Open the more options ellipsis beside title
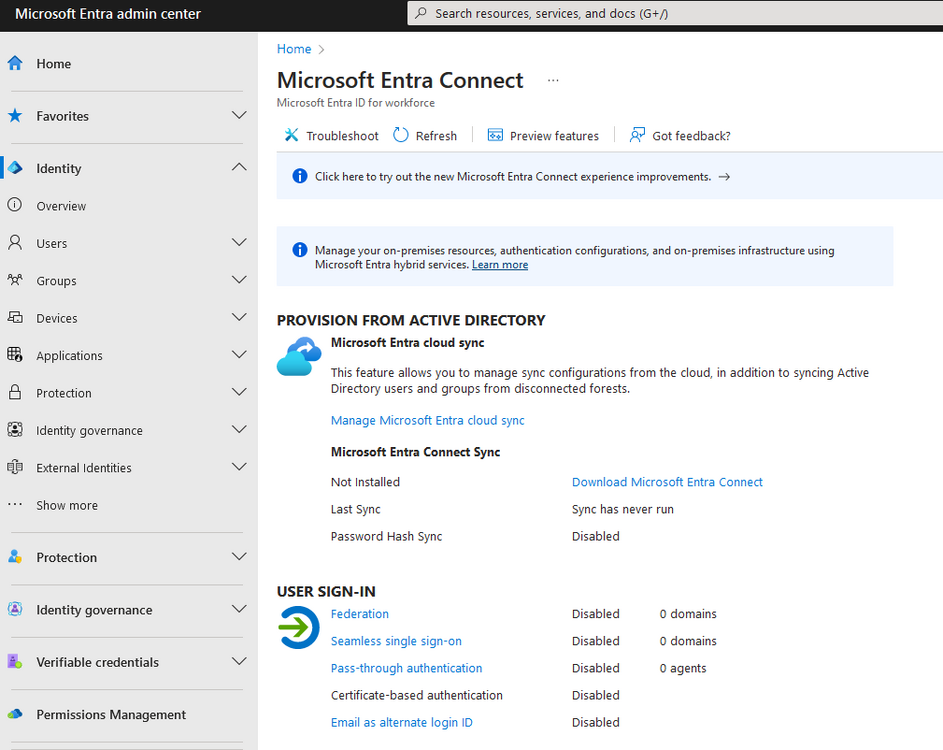This screenshot has height=750, width=943. [553, 80]
